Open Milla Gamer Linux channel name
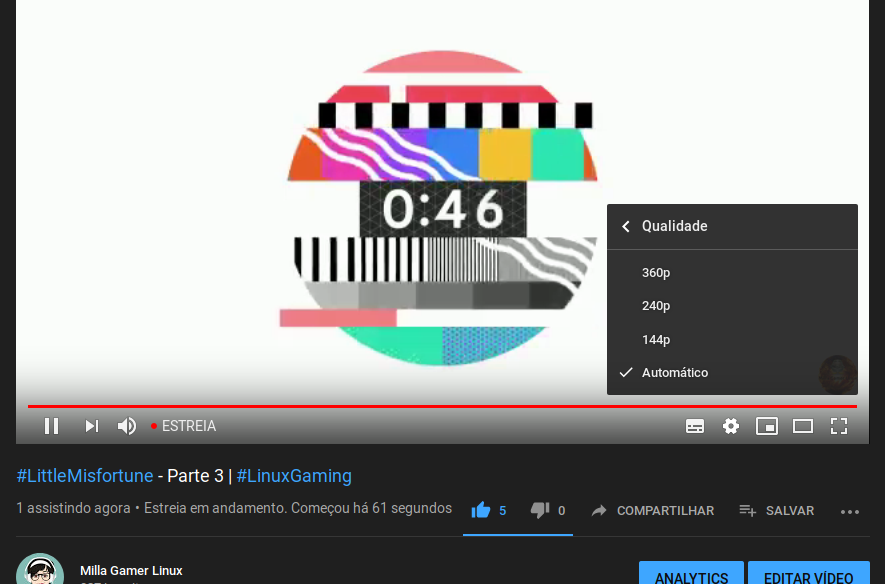 click(131, 571)
